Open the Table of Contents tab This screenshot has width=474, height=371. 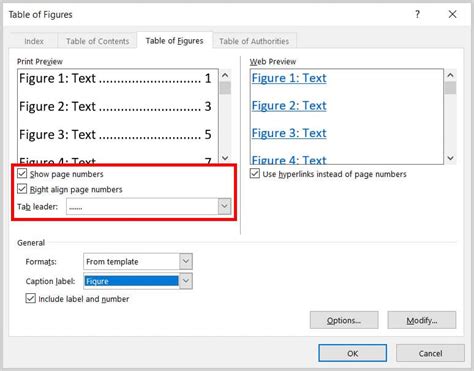tap(97, 41)
